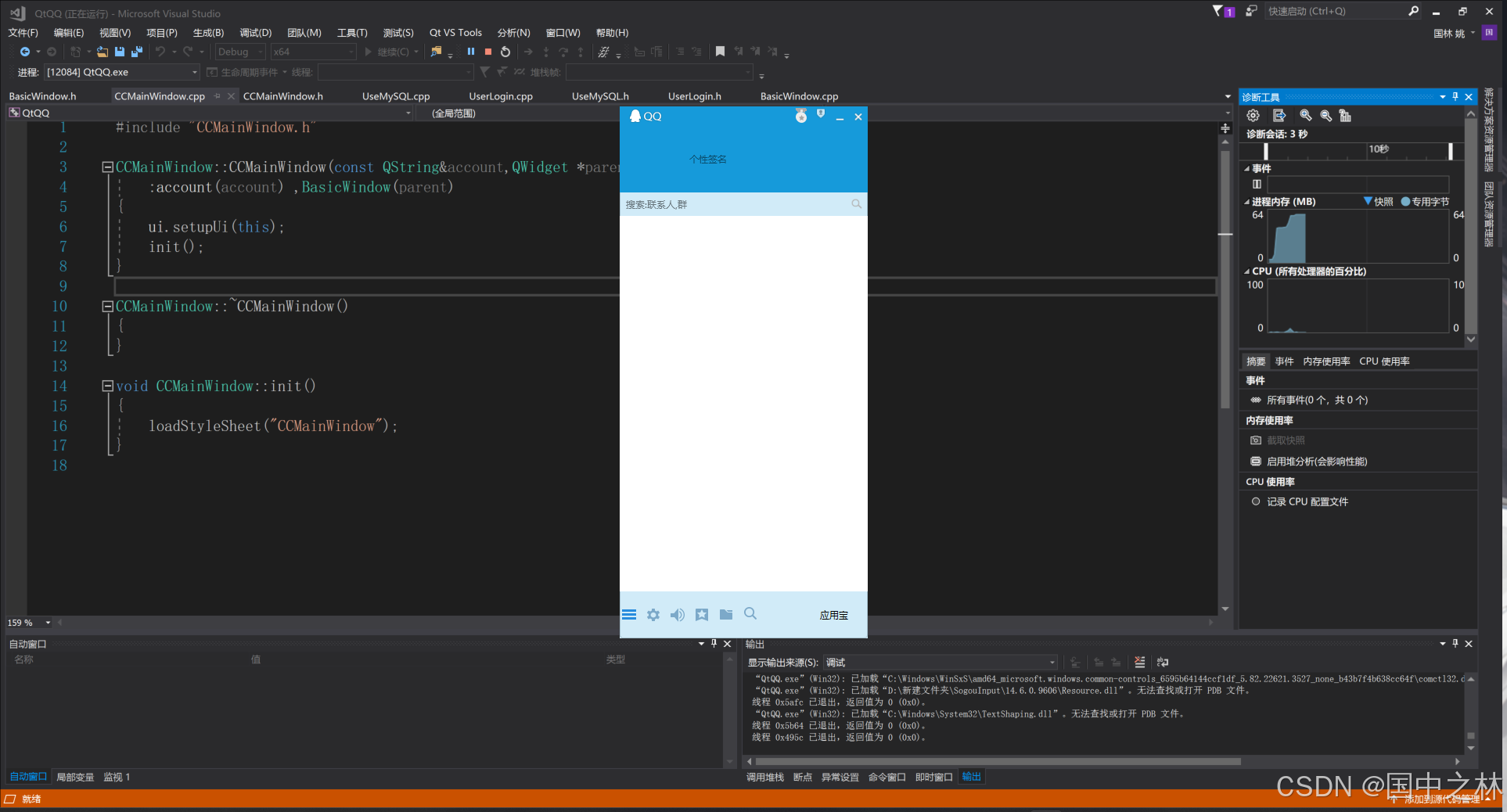The image size is (1507, 812).
Task: Open the Qt VS Tools menu
Action: (x=455, y=33)
